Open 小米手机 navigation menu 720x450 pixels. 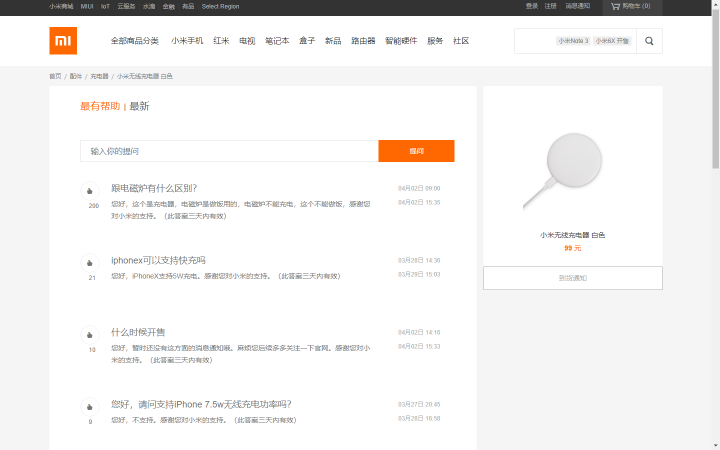(187, 41)
